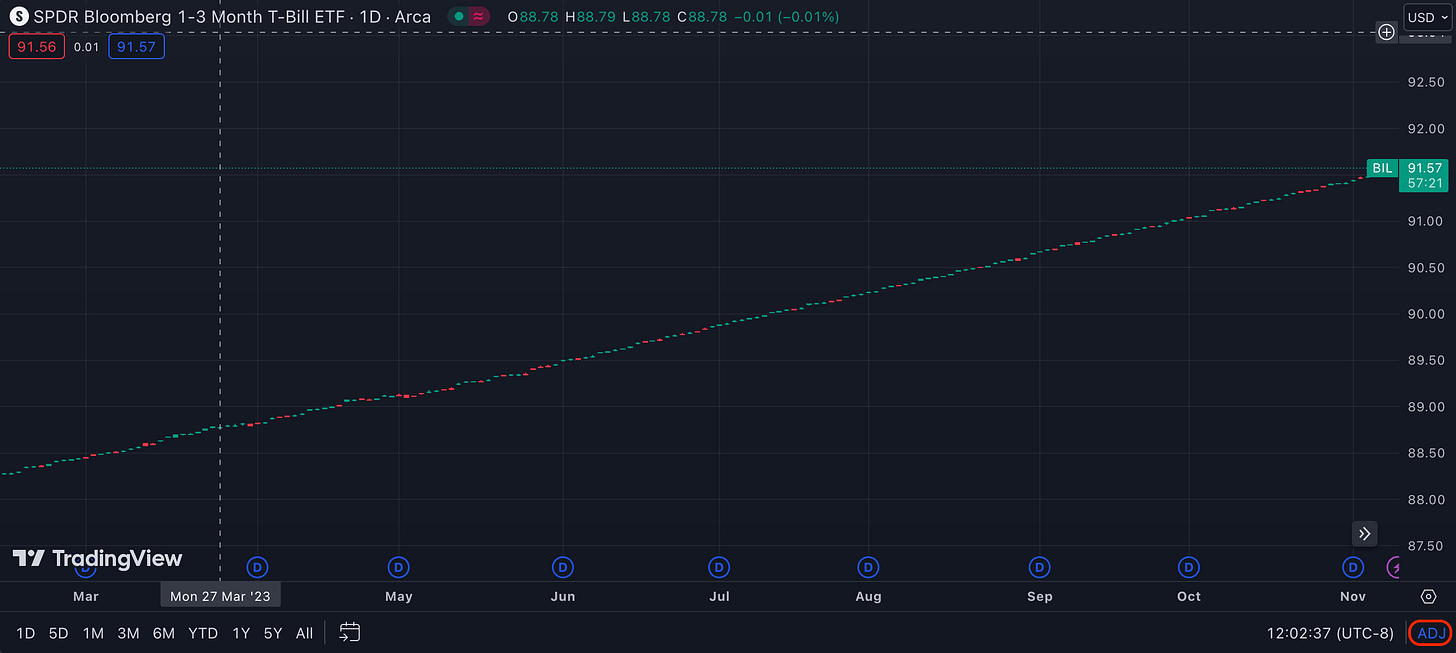Click the 89.00 price axis label
1456x653 pixels.
click(x=1425, y=407)
